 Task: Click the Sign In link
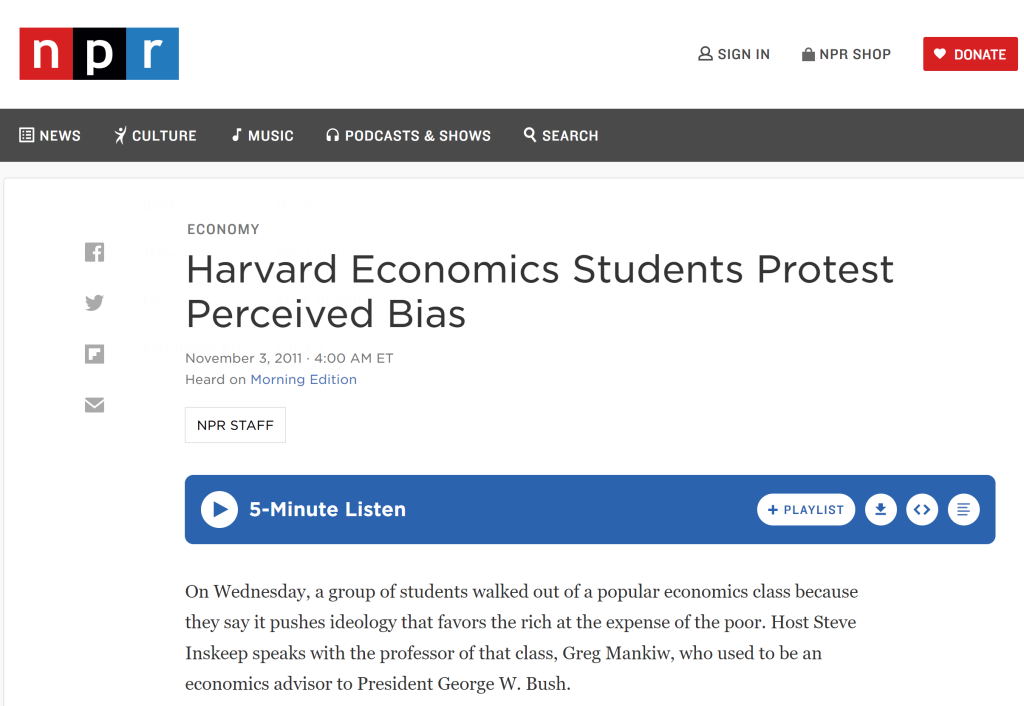pos(734,54)
